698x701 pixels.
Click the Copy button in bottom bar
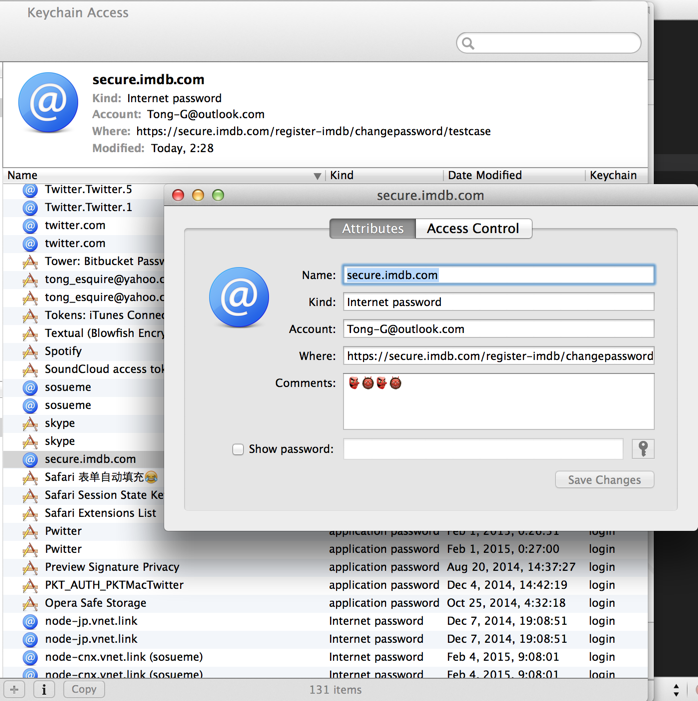click(x=84, y=689)
